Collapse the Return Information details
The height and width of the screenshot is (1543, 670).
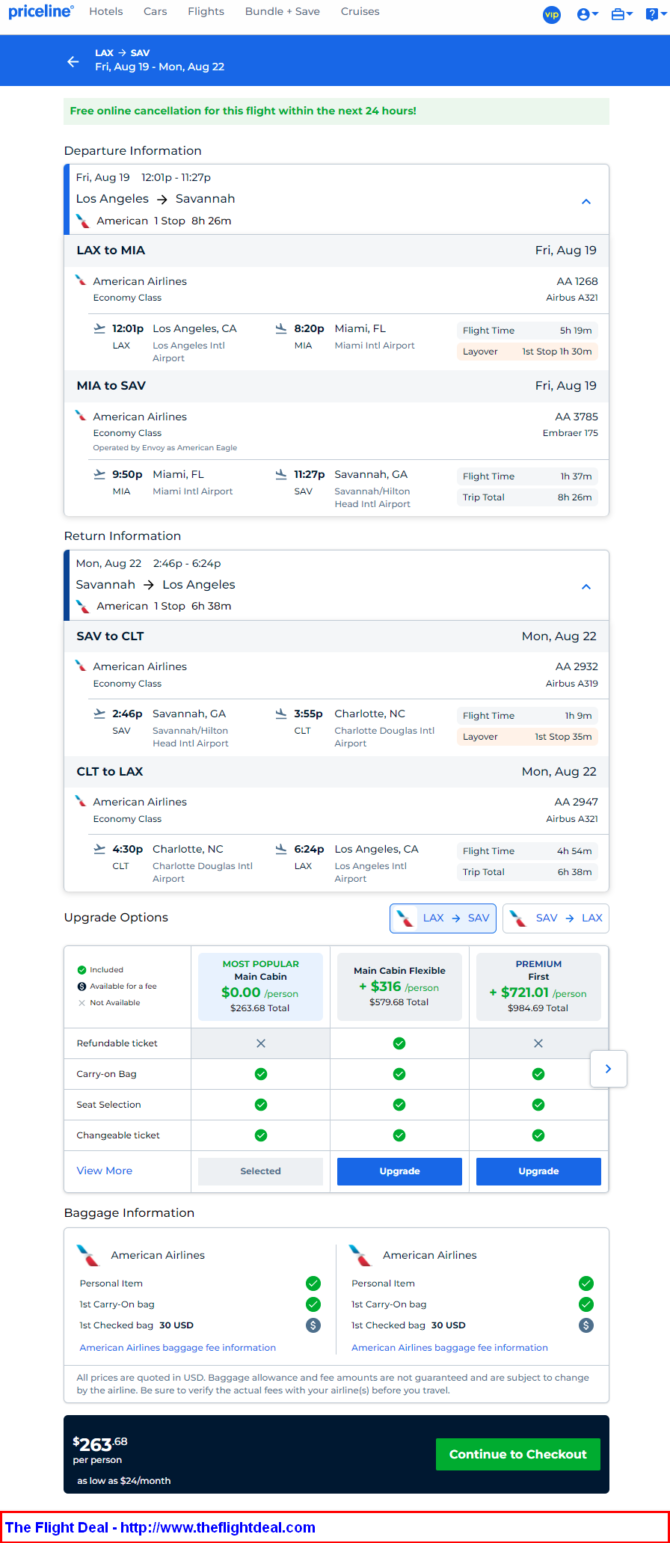point(586,587)
